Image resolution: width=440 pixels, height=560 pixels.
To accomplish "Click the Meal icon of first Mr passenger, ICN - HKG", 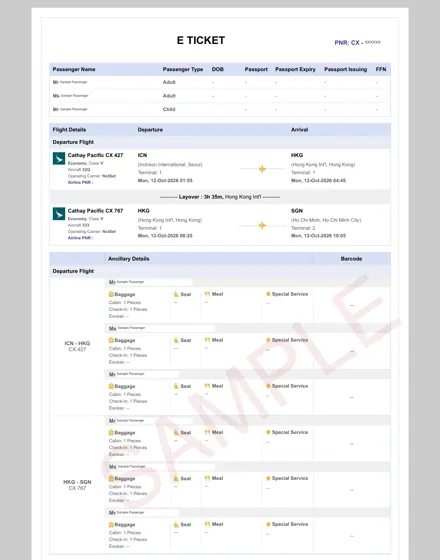I will (x=207, y=294).
